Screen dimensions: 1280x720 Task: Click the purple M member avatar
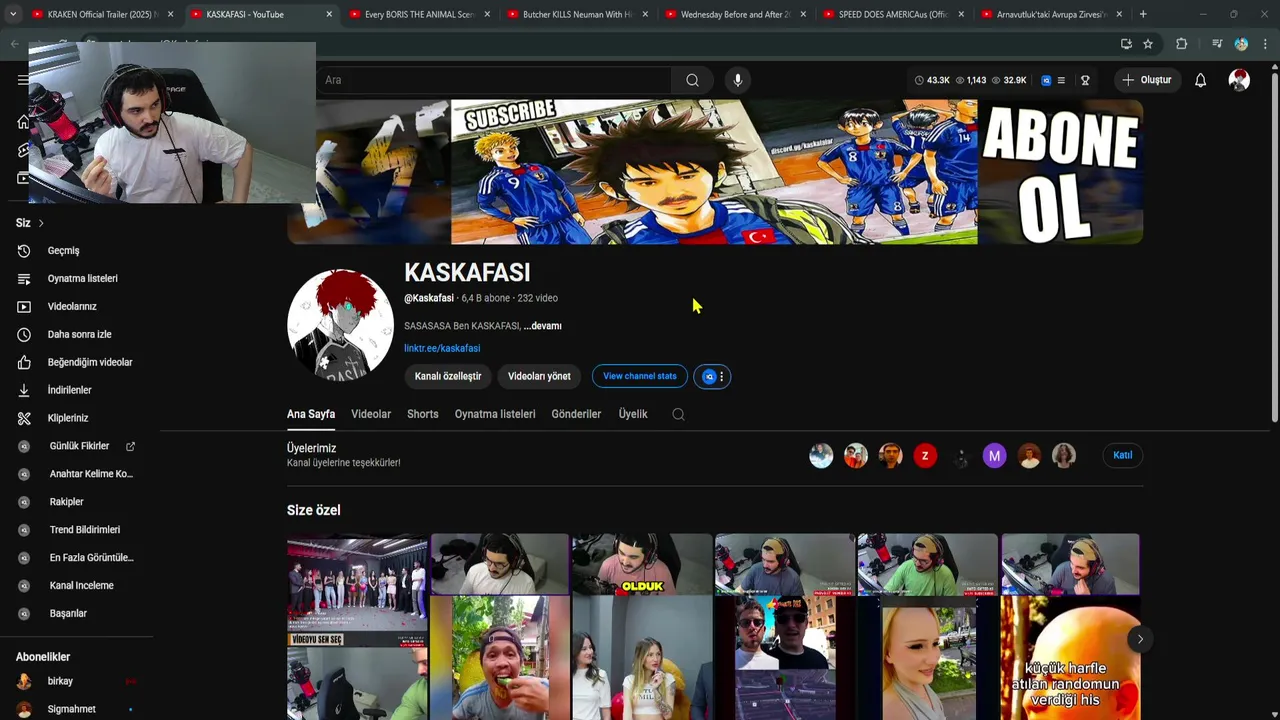(x=994, y=456)
